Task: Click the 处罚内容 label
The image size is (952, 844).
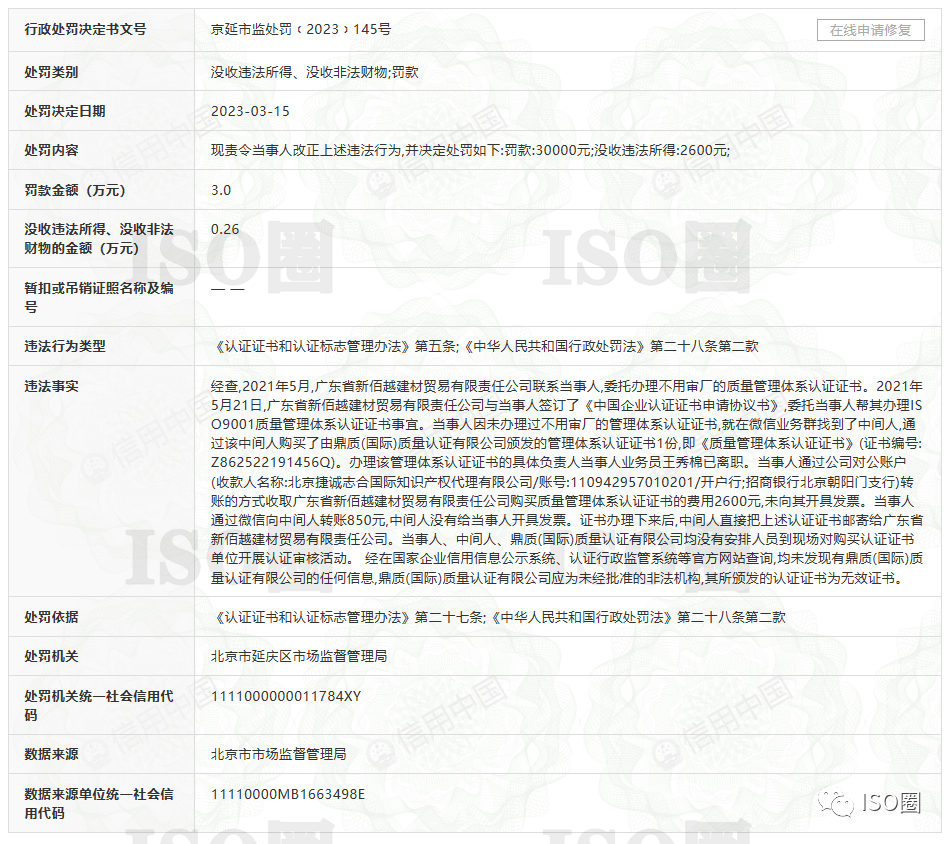Action: click(52, 150)
